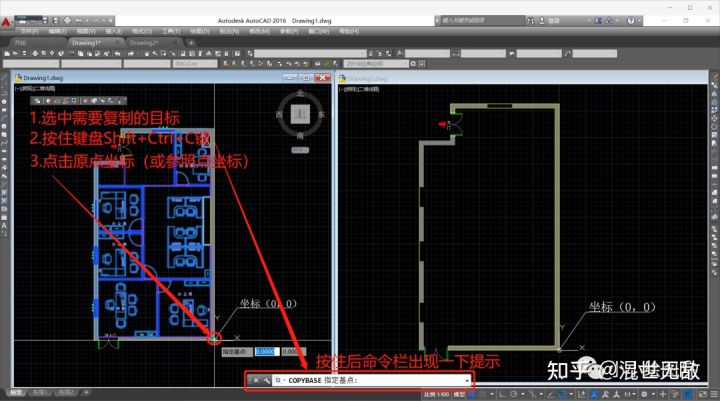The height and width of the screenshot is (401, 720).
Task: Click the Plot/print icon in quick access toolbar
Action: coord(67,20)
